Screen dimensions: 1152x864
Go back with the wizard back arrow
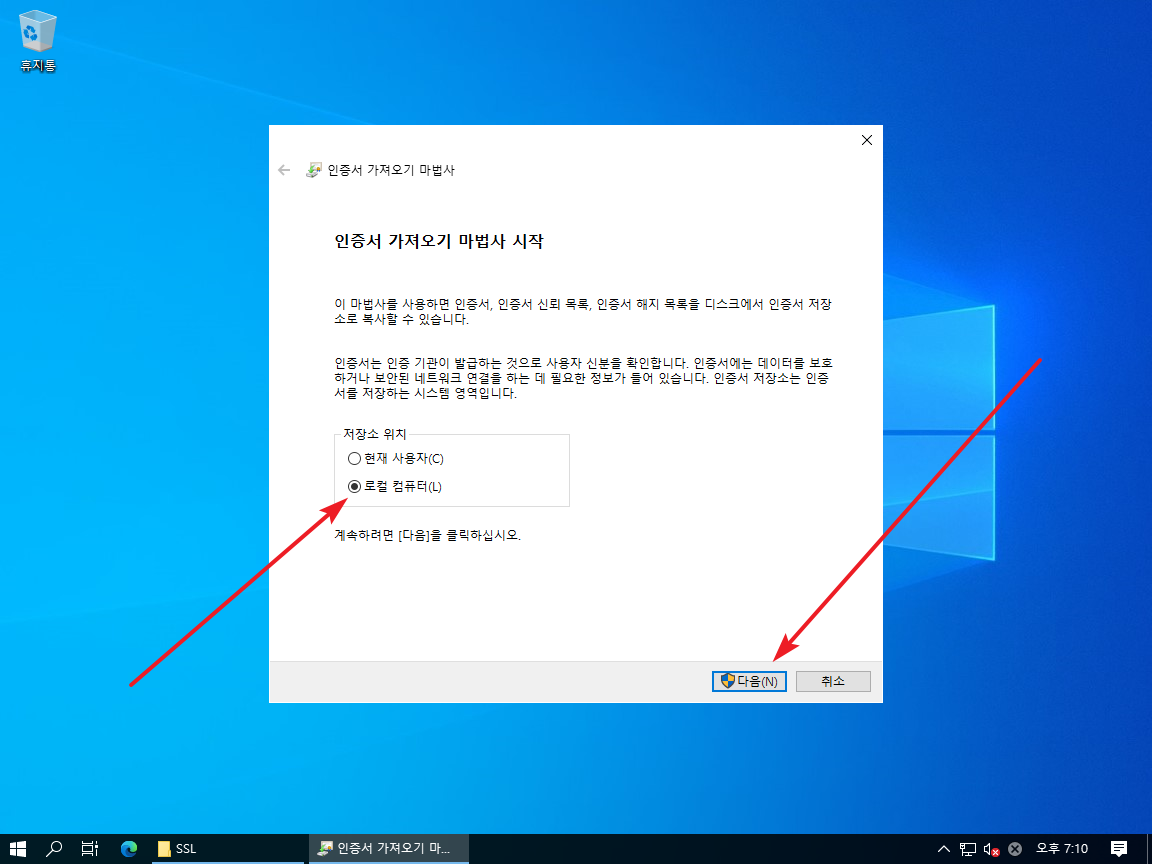tap(284, 170)
